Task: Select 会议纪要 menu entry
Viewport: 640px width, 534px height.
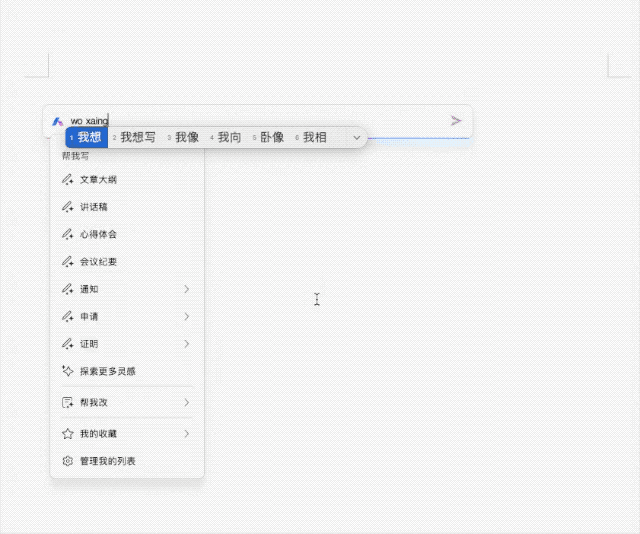Action: pos(127,262)
